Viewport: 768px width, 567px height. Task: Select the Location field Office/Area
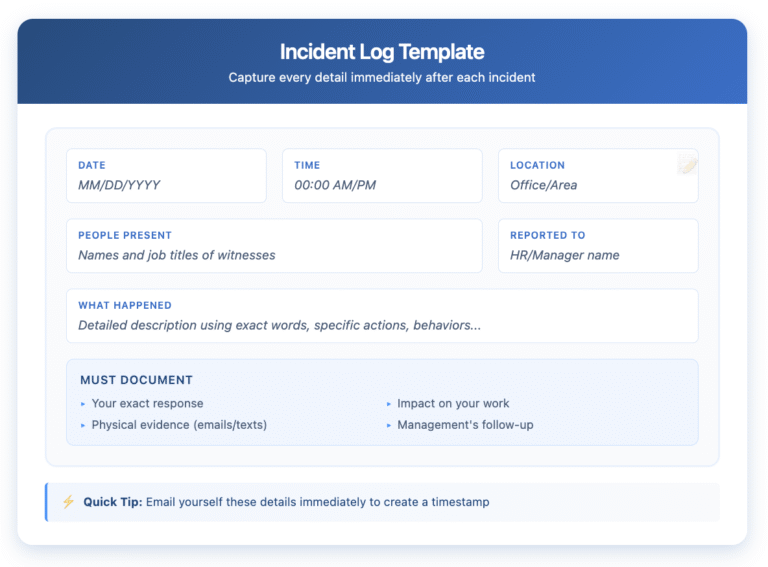click(598, 176)
